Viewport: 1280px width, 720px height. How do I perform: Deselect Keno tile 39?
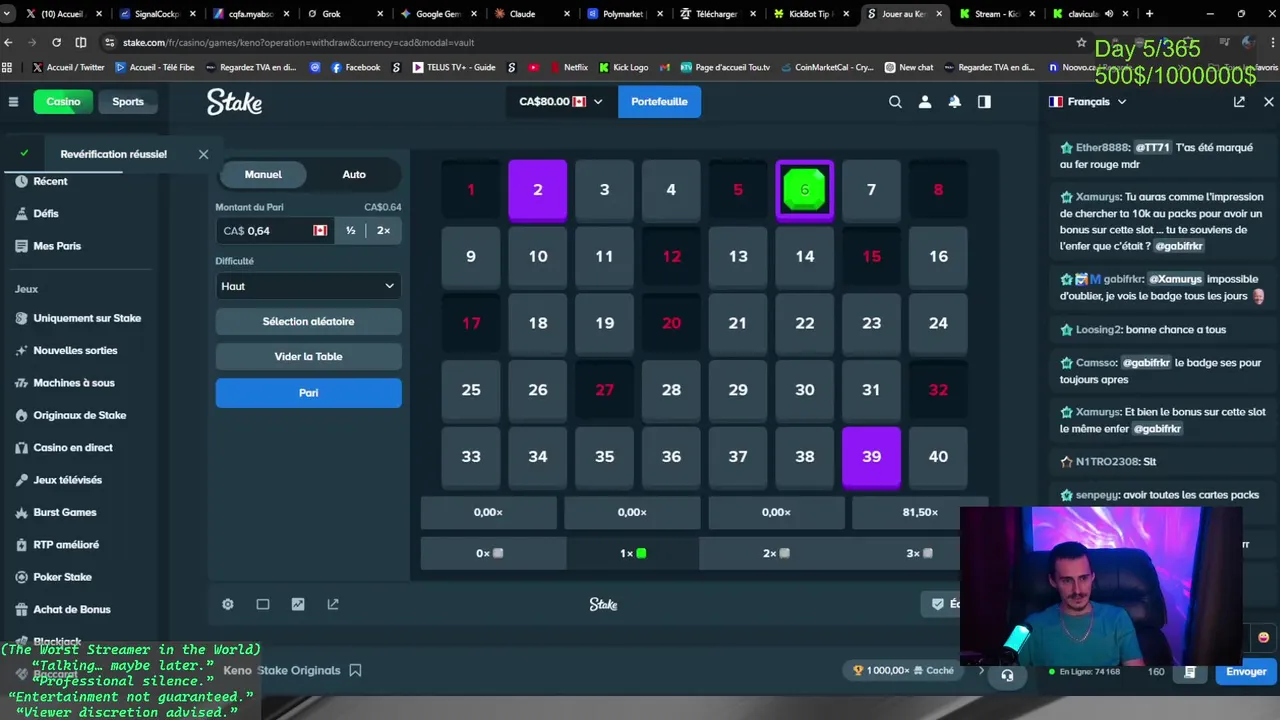(871, 457)
